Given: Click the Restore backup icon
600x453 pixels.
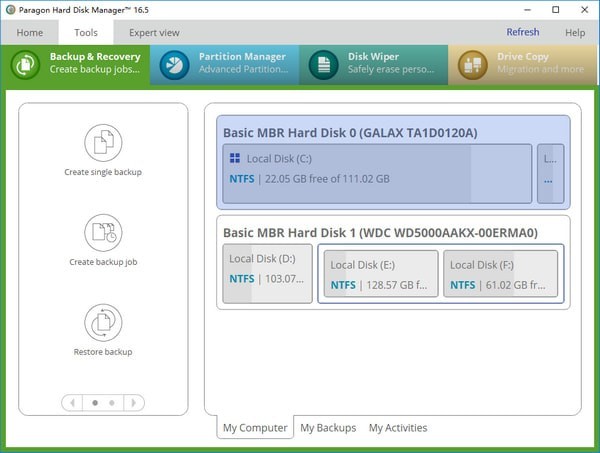Looking at the screenshot, I should (x=103, y=323).
